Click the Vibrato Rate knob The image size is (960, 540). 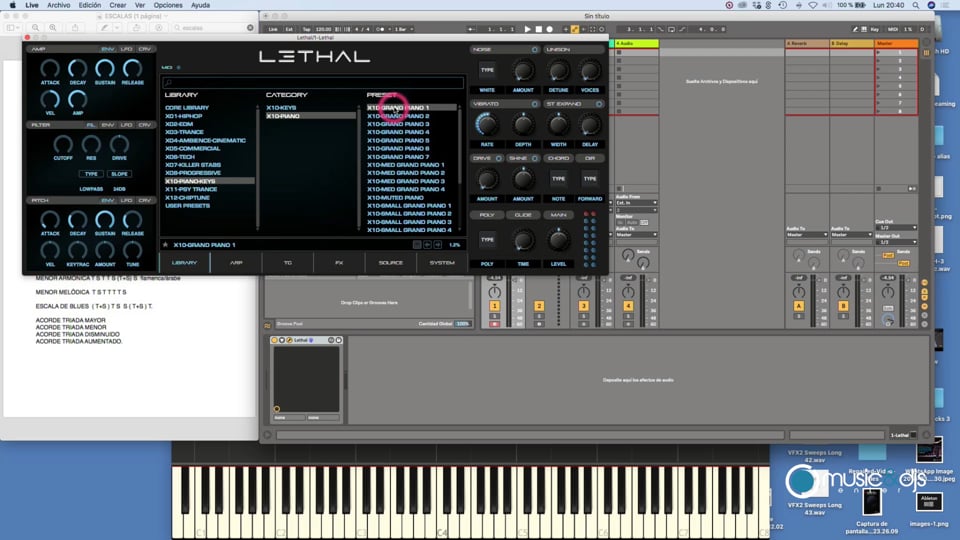tap(487, 125)
